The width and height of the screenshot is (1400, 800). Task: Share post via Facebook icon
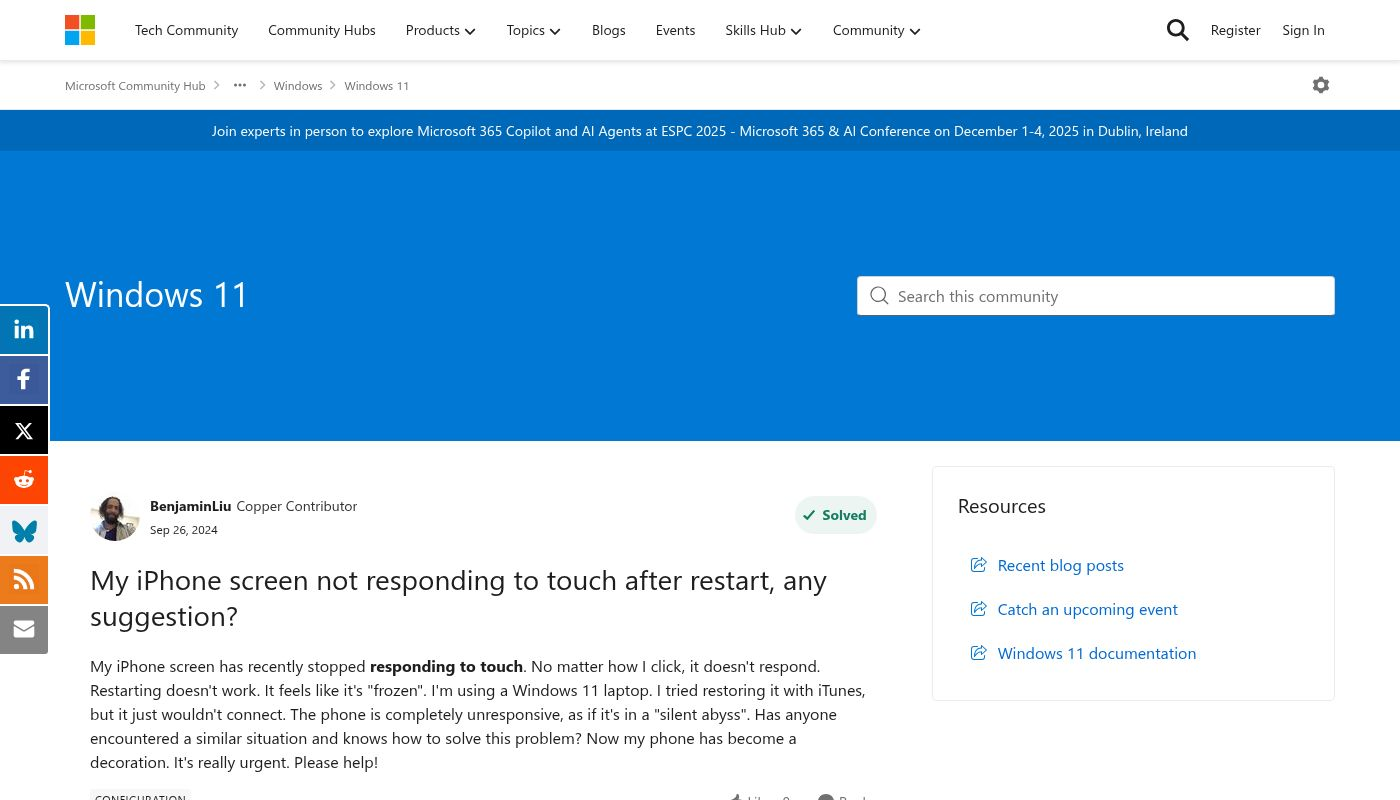click(24, 380)
